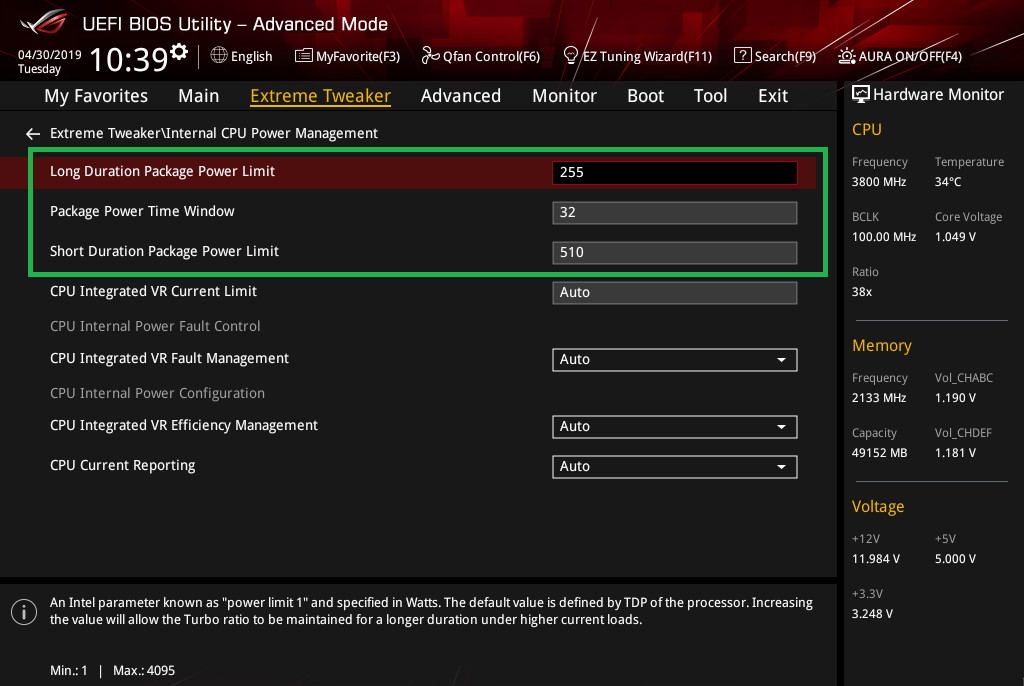Click the 5.000 V reading under +5V
The image size is (1024, 686).
[955, 559]
